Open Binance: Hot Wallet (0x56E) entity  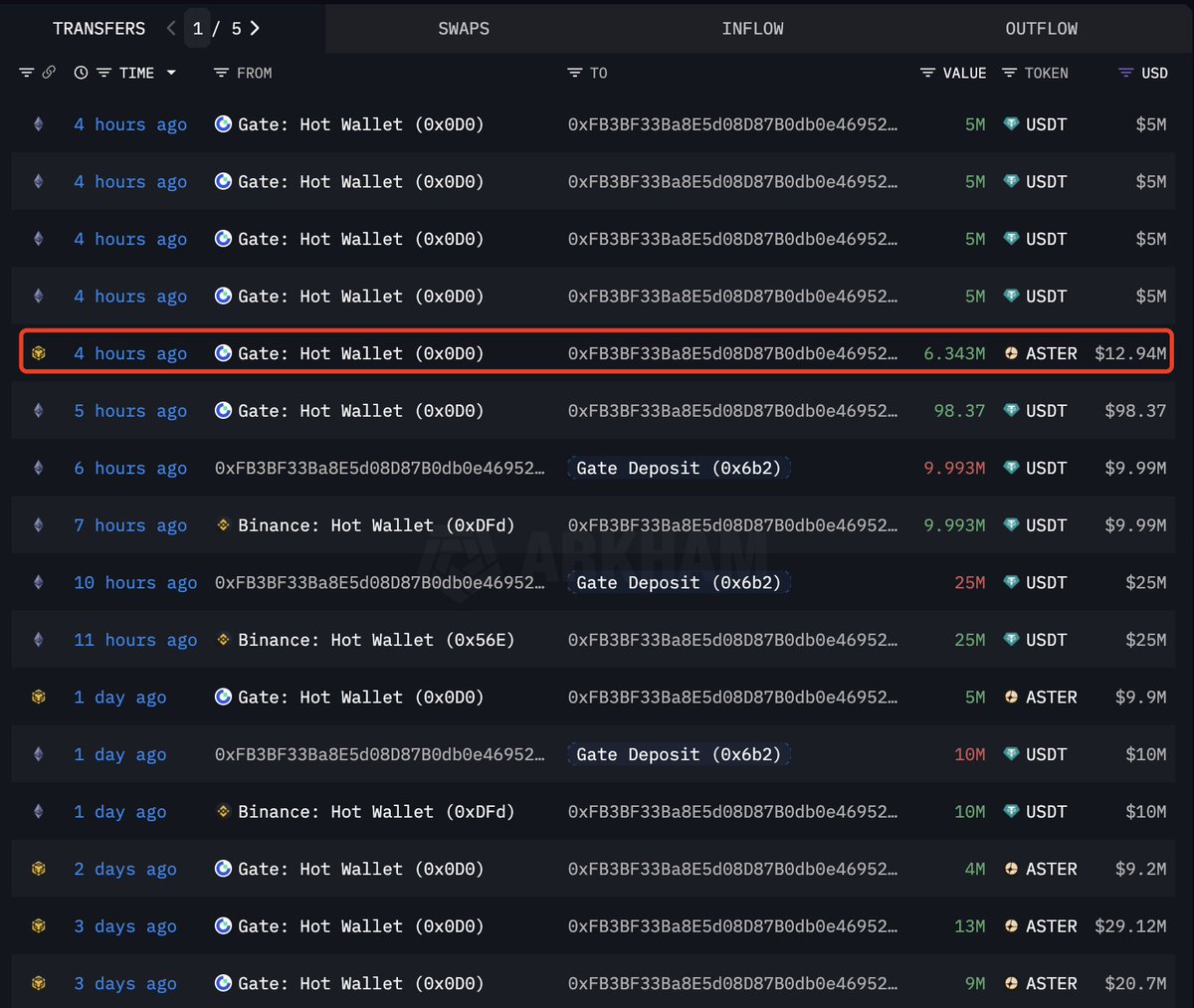point(376,640)
